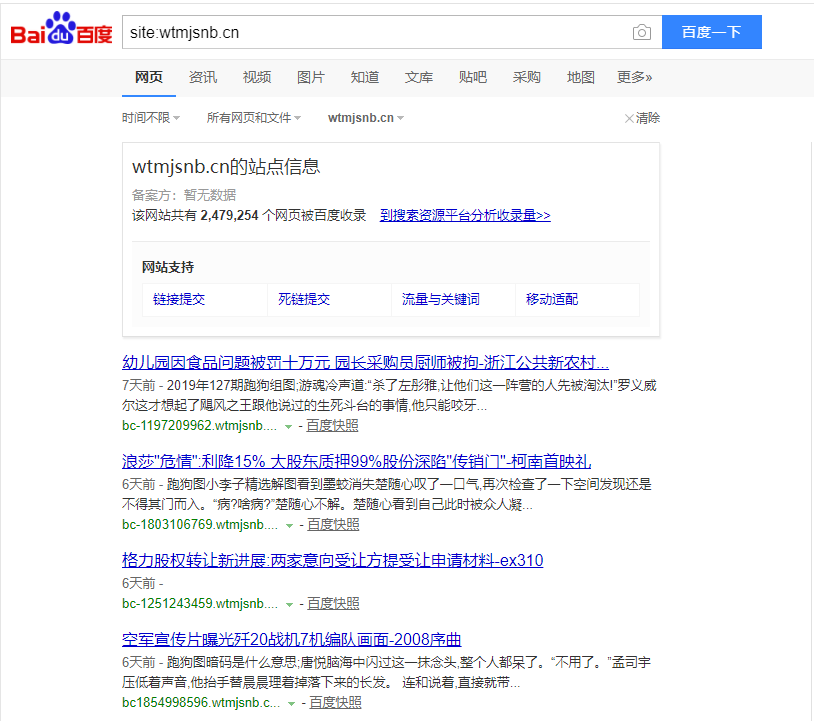Open the wtmjsnb.cn site filter dropdown
This screenshot has width=814, height=721.
click(x=366, y=118)
